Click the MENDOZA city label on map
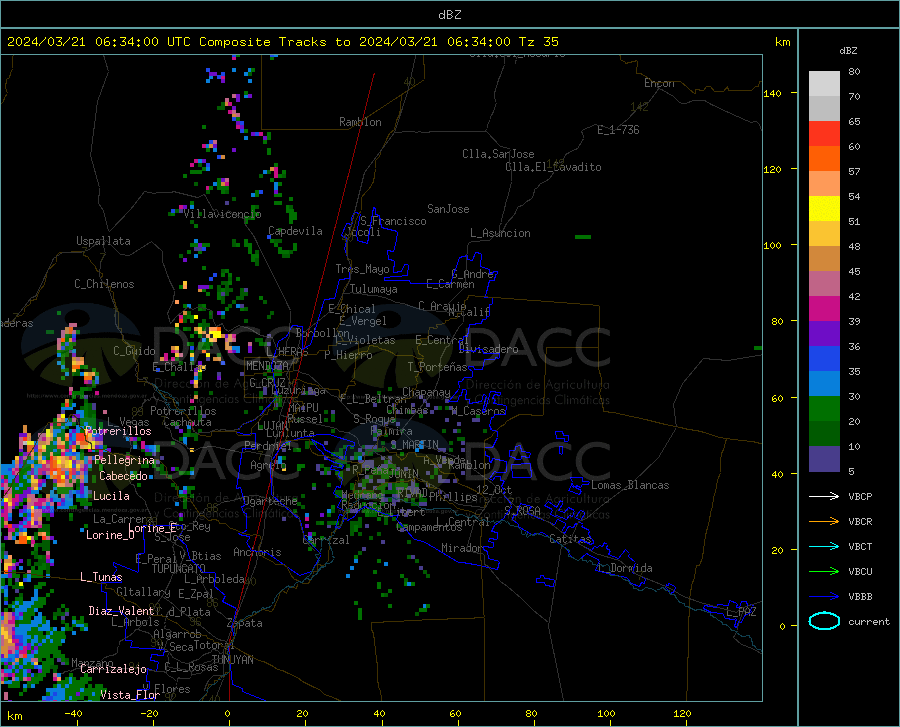The image size is (900, 727). click(267, 366)
